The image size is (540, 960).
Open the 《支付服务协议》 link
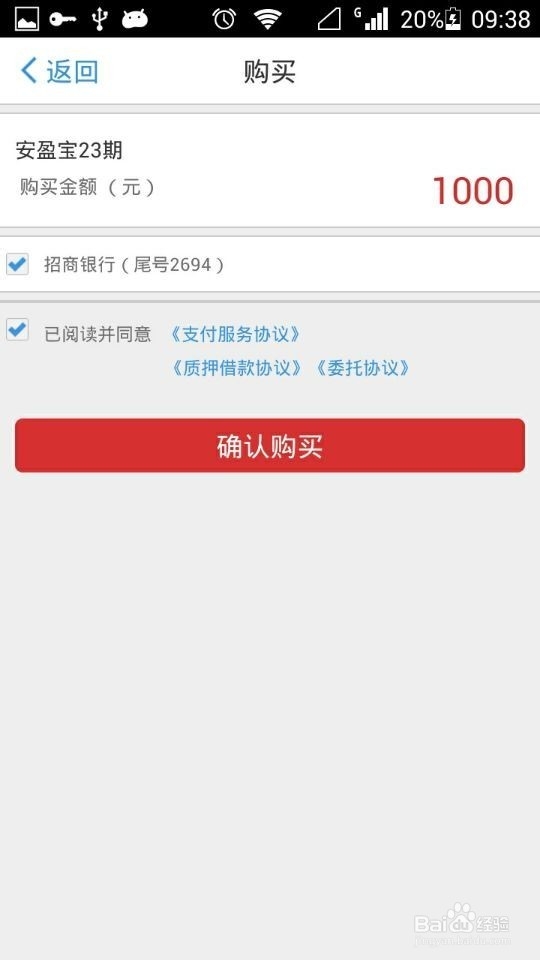coord(235,334)
